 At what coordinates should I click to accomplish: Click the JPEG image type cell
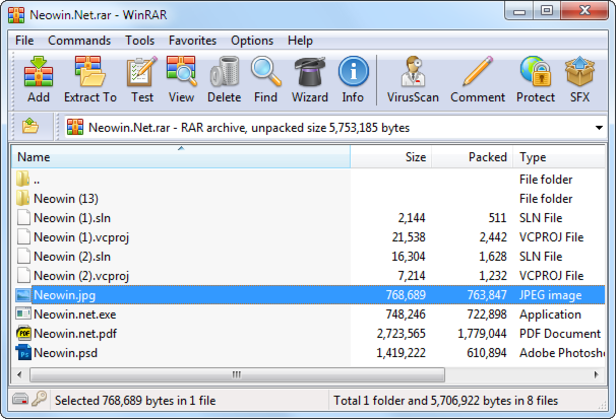pos(550,295)
